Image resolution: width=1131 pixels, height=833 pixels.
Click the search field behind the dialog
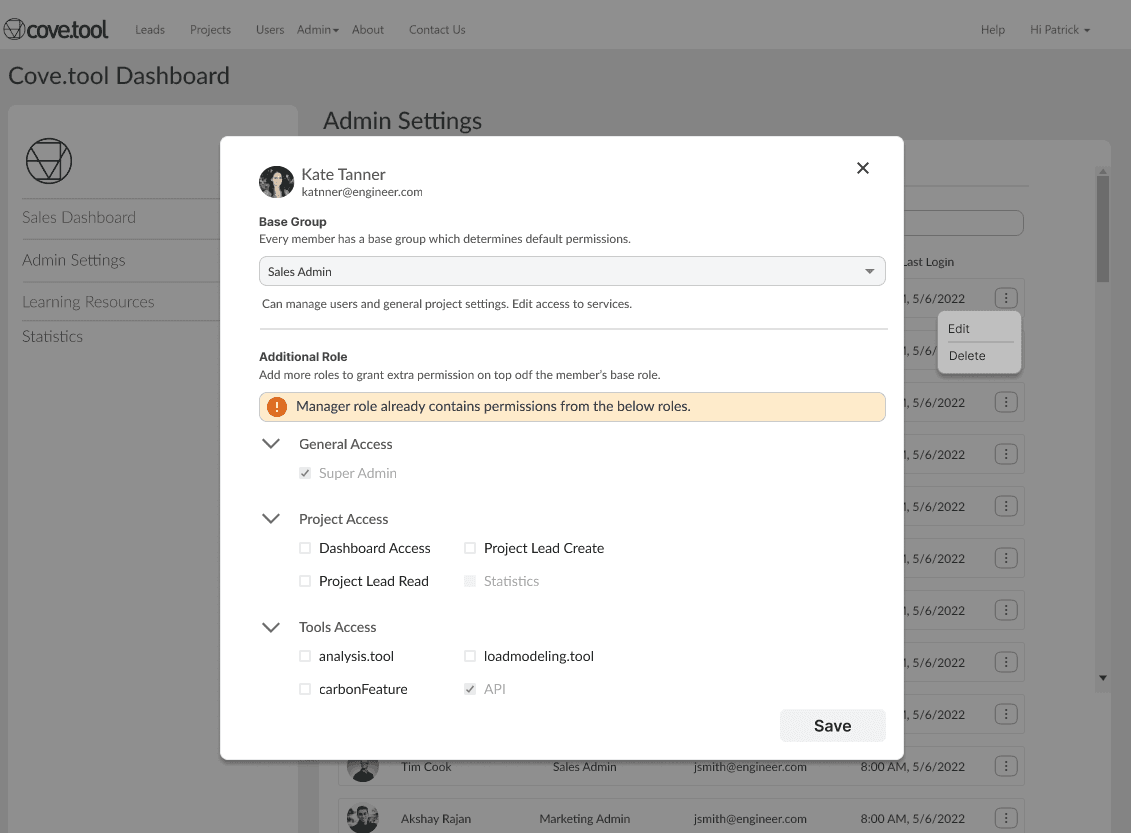[x=963, y=223]
